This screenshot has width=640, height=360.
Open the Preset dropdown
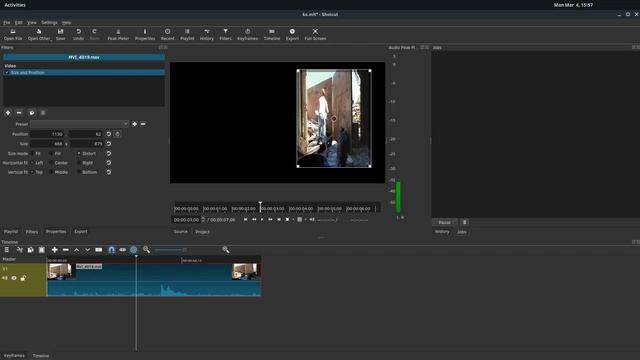[79, 124]
